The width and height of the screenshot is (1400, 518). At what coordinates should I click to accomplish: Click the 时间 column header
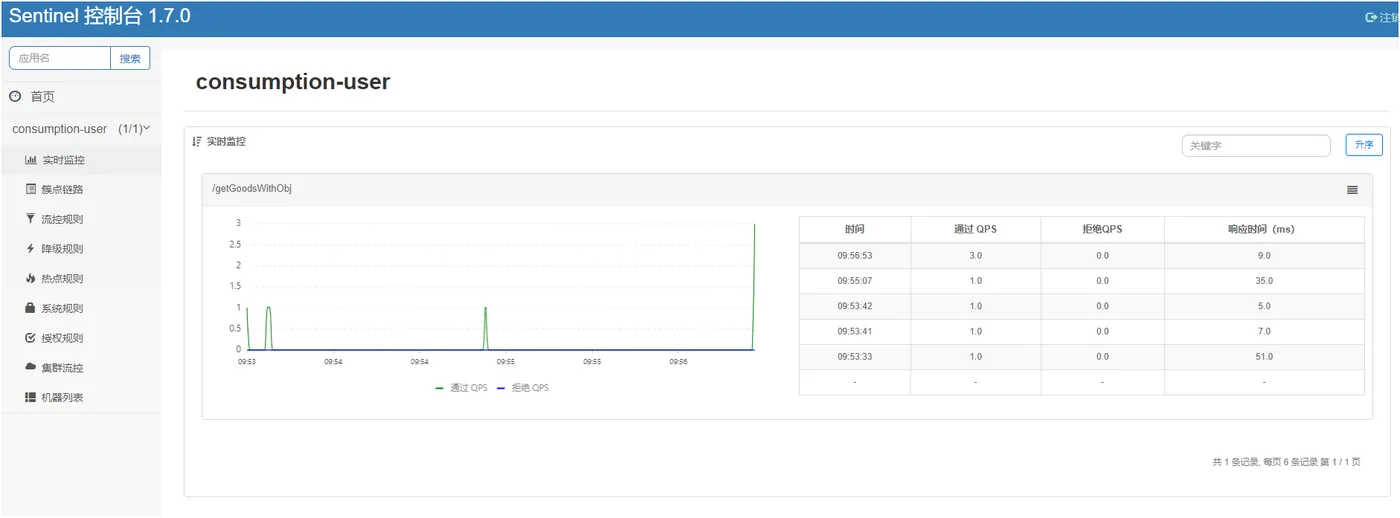pyautogui.click(x=855, y=229)
